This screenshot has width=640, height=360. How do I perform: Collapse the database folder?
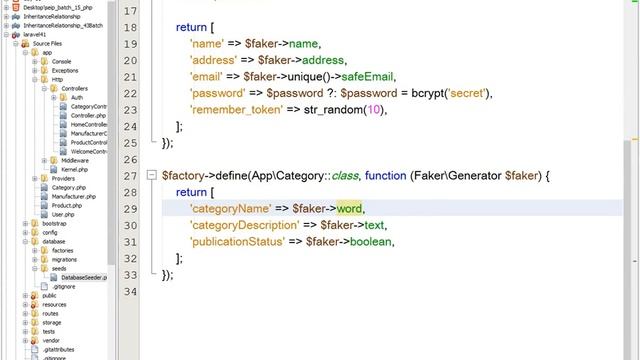click(x=25, y=242)
